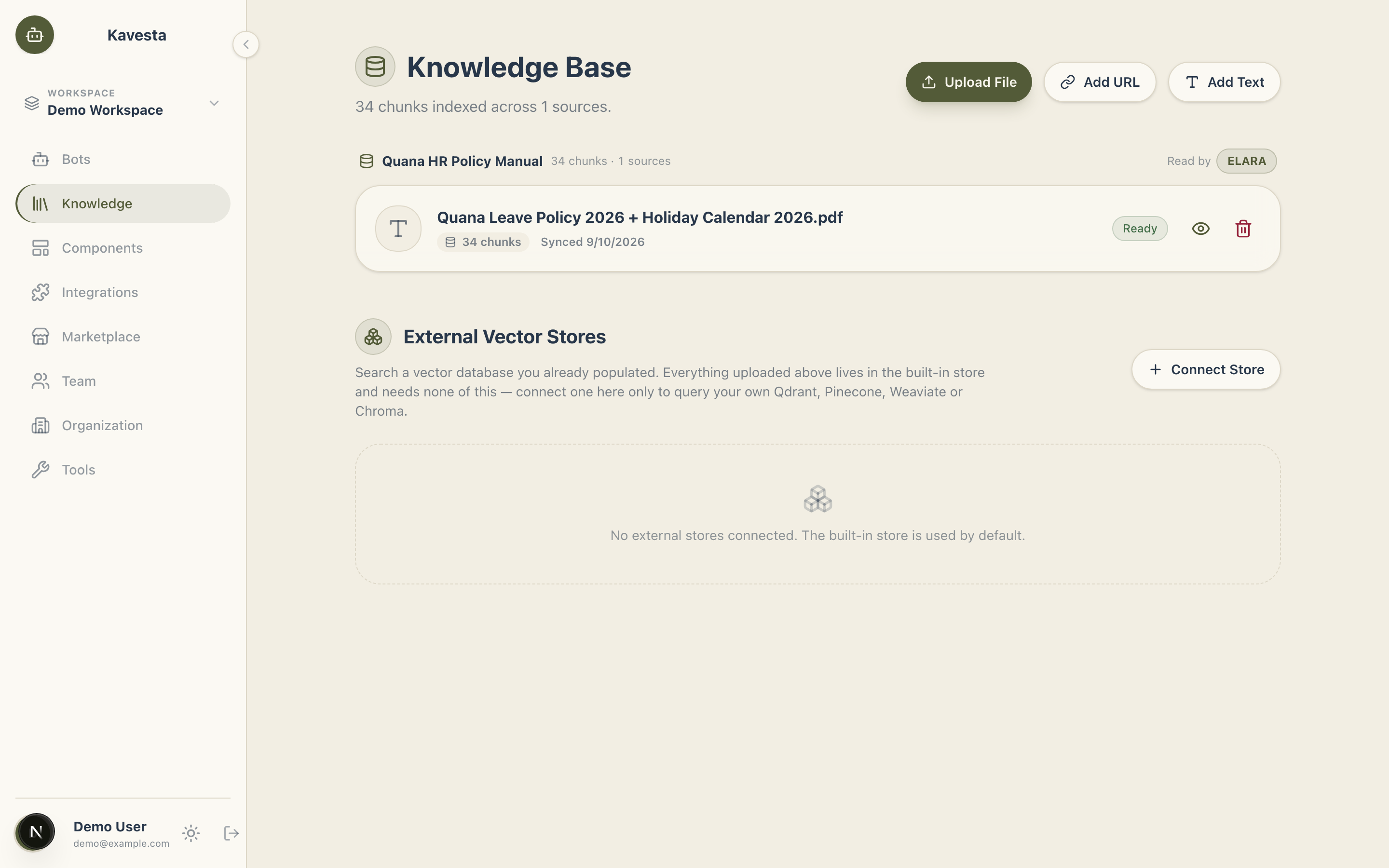Collapse the sidebar with the chevron button

point(245,44)
